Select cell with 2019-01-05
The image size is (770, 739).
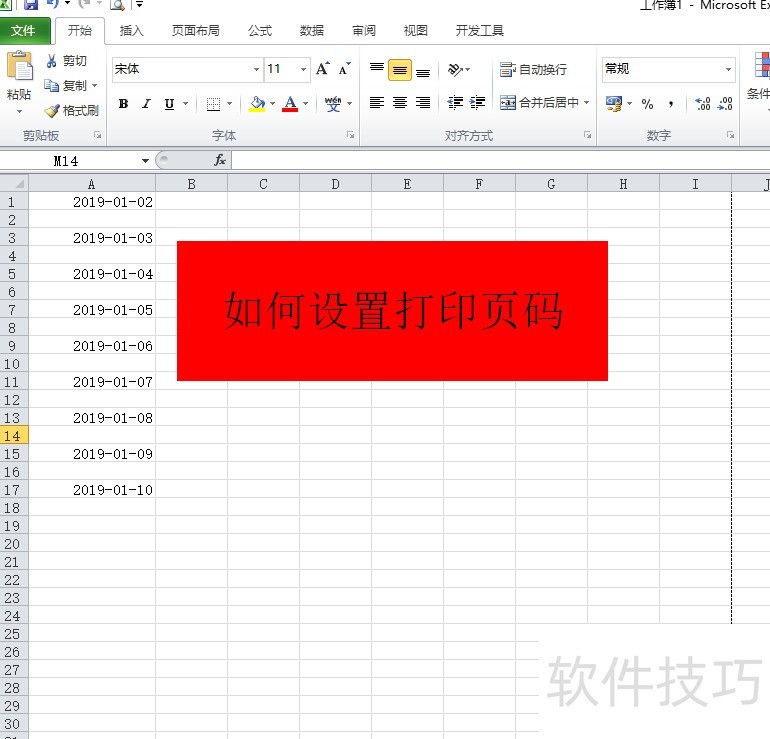click(92, 310)
